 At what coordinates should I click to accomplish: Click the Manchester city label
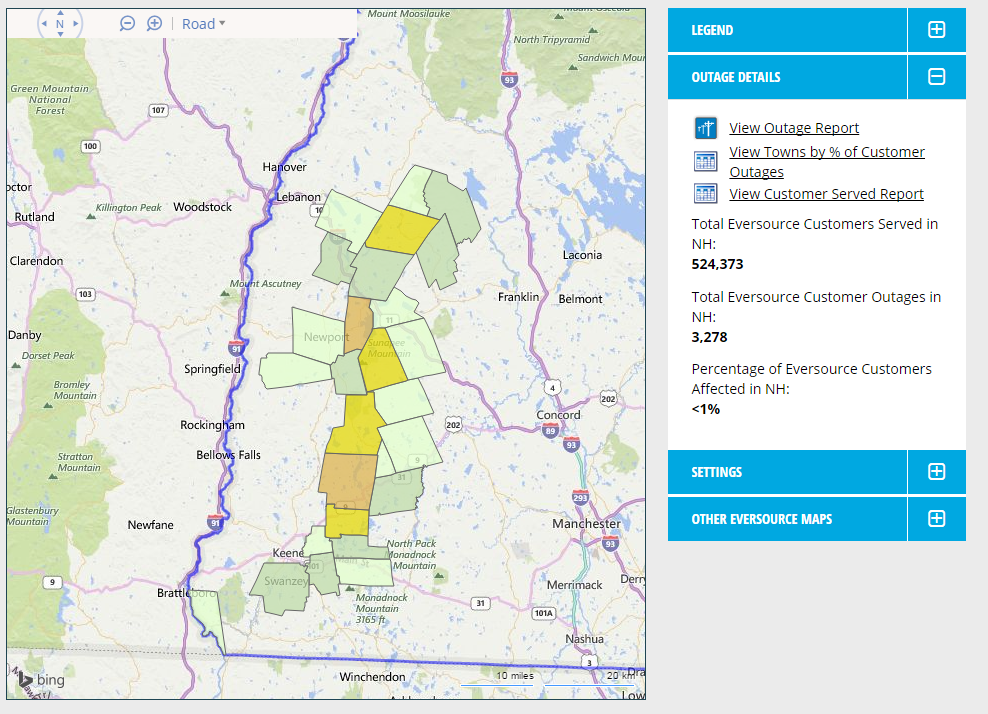[587, 524]
